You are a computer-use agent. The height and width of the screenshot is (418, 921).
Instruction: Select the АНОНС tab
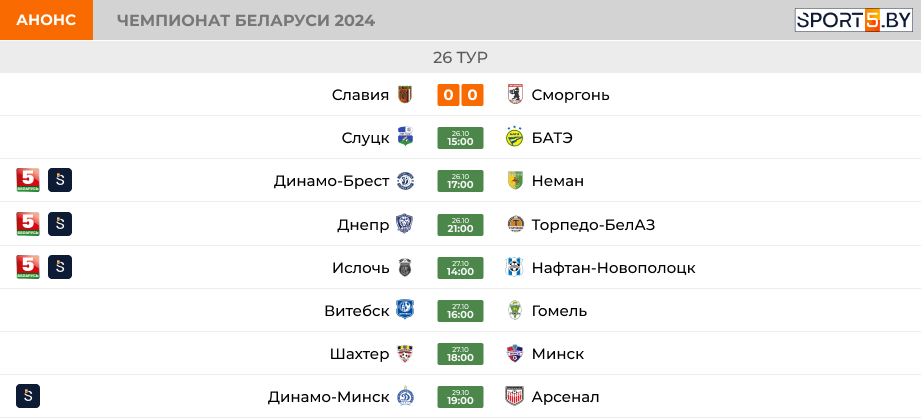(x=46, y=20)
